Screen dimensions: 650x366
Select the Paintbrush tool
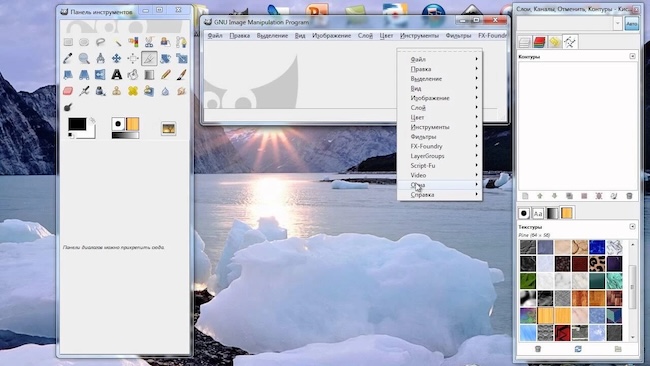[182, 75]
